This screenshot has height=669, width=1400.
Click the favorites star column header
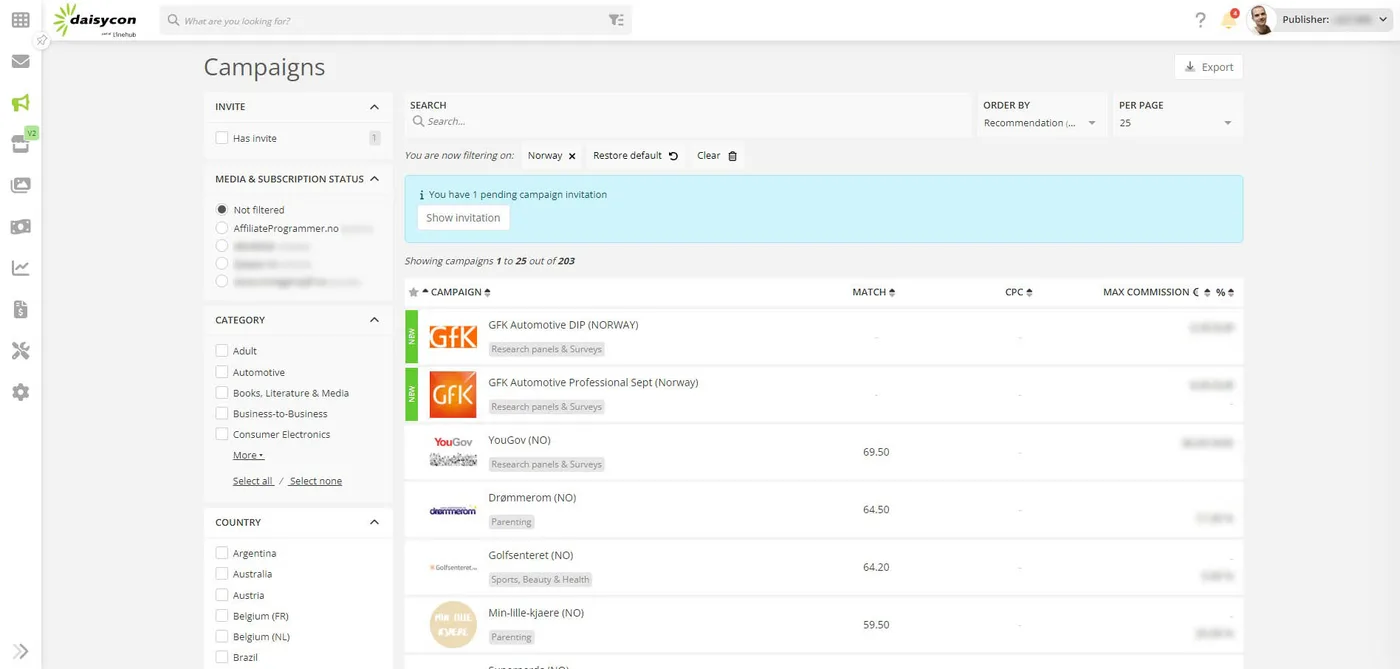click(x=413, y=292)
